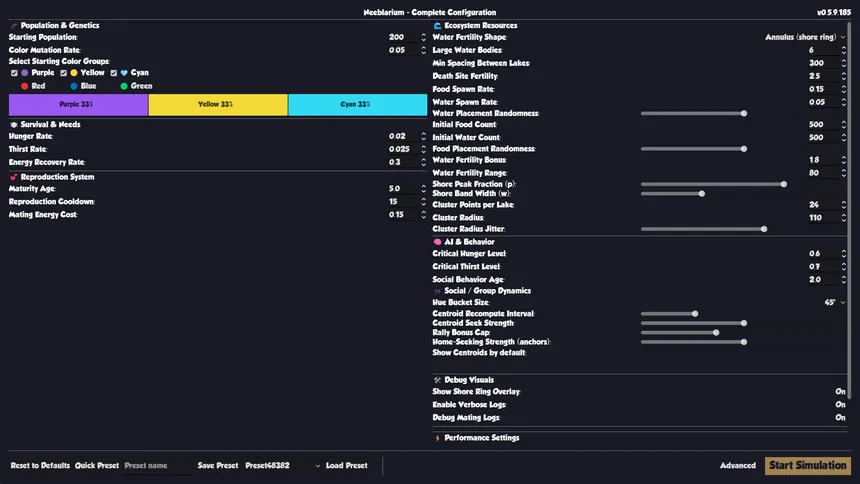
Task: Click the Large Water Bodies stepper
Action: pos(844,50)
